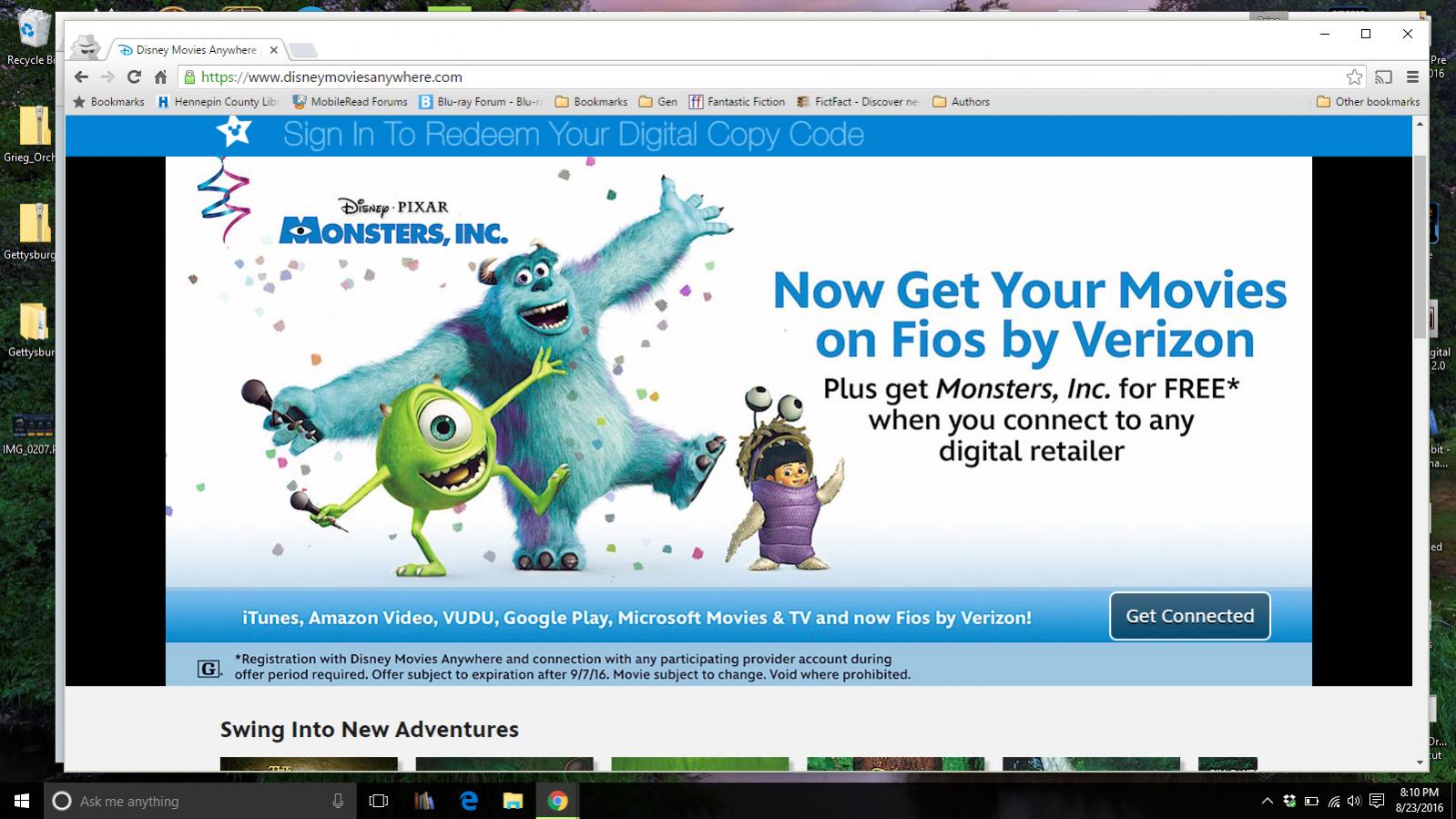Screen dimensions: 1456x819
Task: Open File Explorer from the taskbar
Action: [513, 801]
